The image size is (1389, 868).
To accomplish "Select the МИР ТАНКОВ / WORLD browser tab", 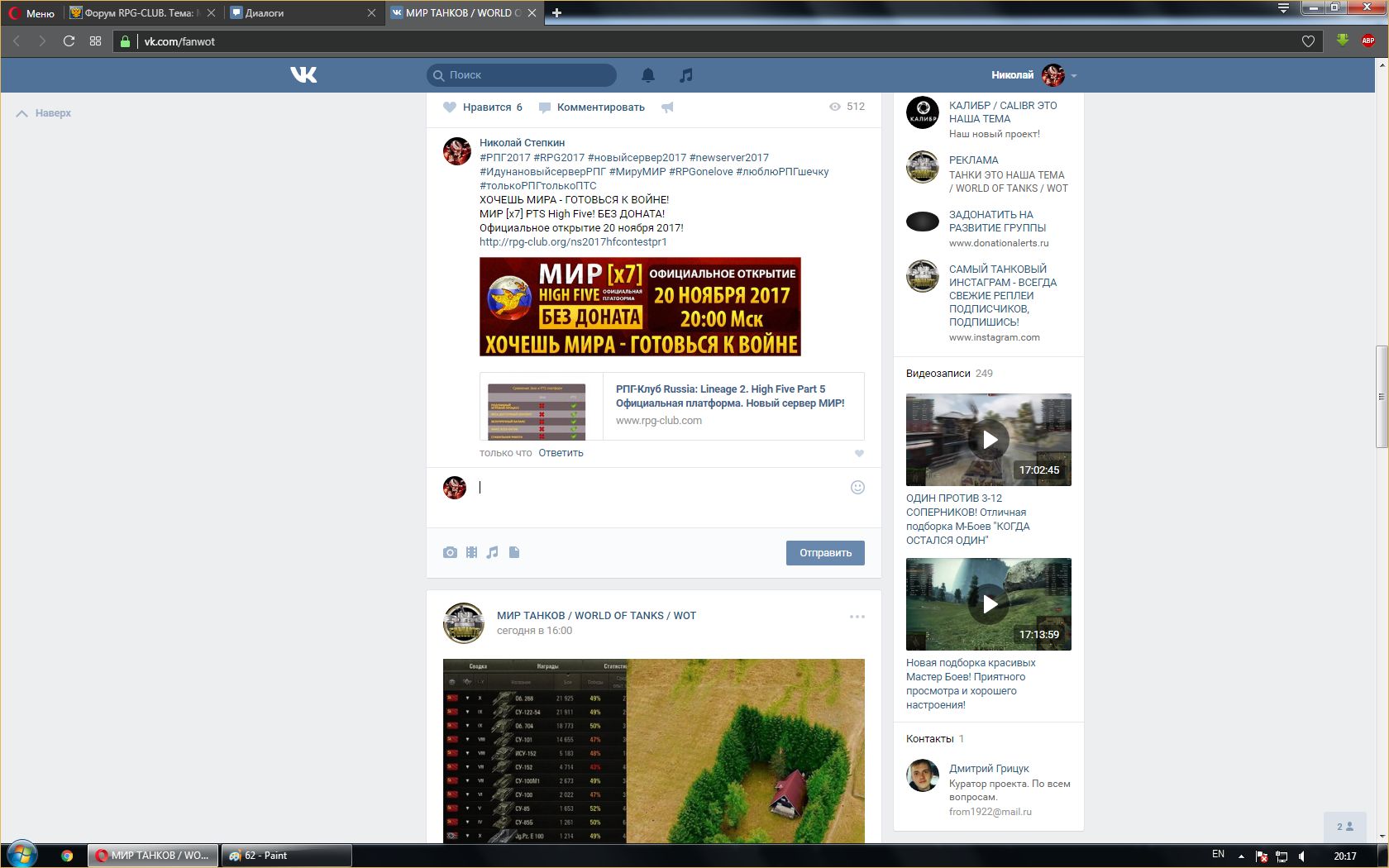I will click(x=463, y=13).
